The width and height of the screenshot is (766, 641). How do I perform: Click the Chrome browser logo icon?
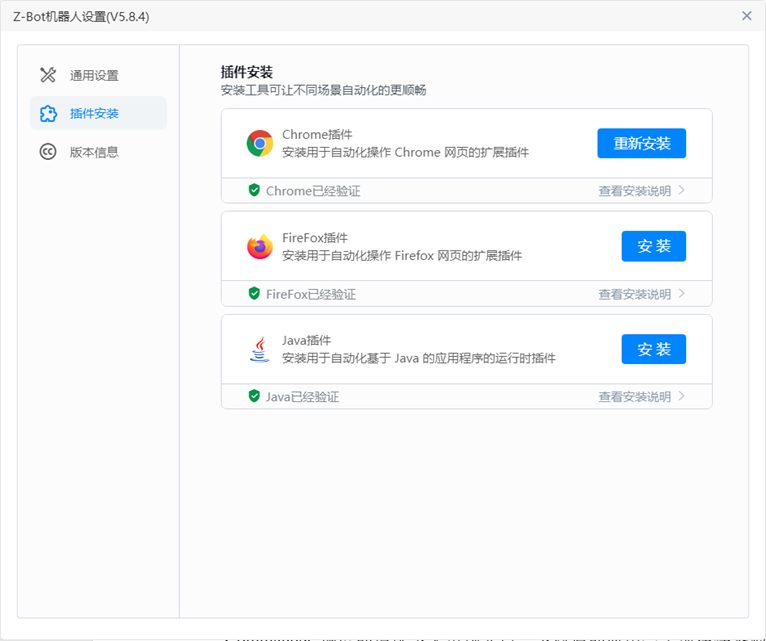click(x=260, y=143)
